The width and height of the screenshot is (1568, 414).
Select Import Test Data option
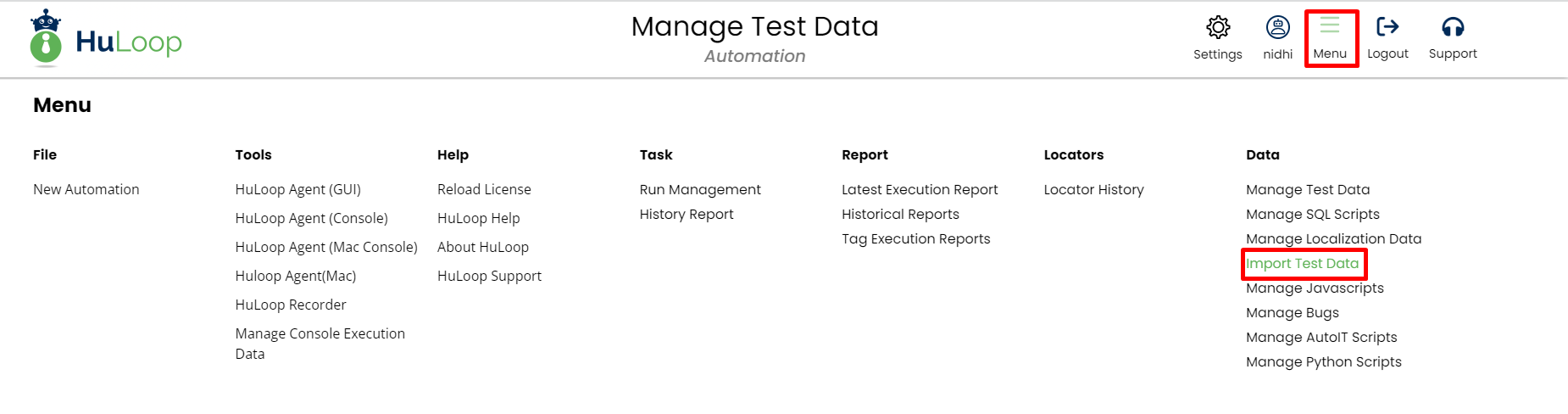(x=1303, y=263)
